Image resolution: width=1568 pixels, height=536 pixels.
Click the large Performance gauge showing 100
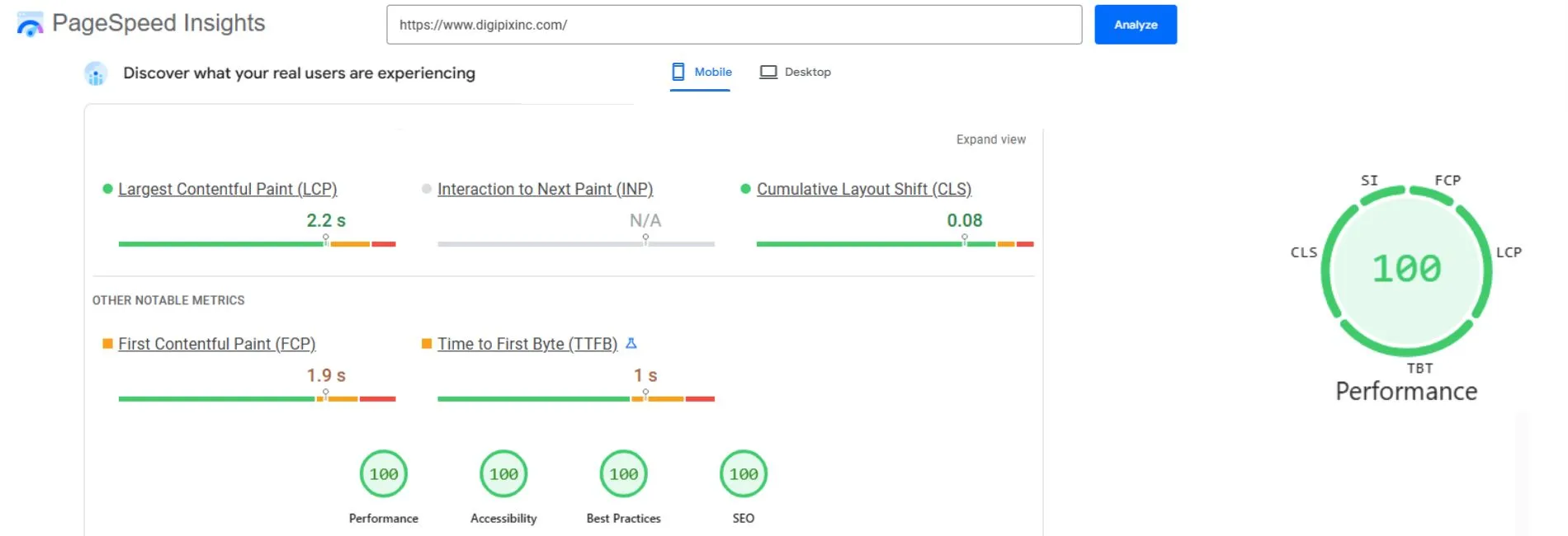point(1406,269)
